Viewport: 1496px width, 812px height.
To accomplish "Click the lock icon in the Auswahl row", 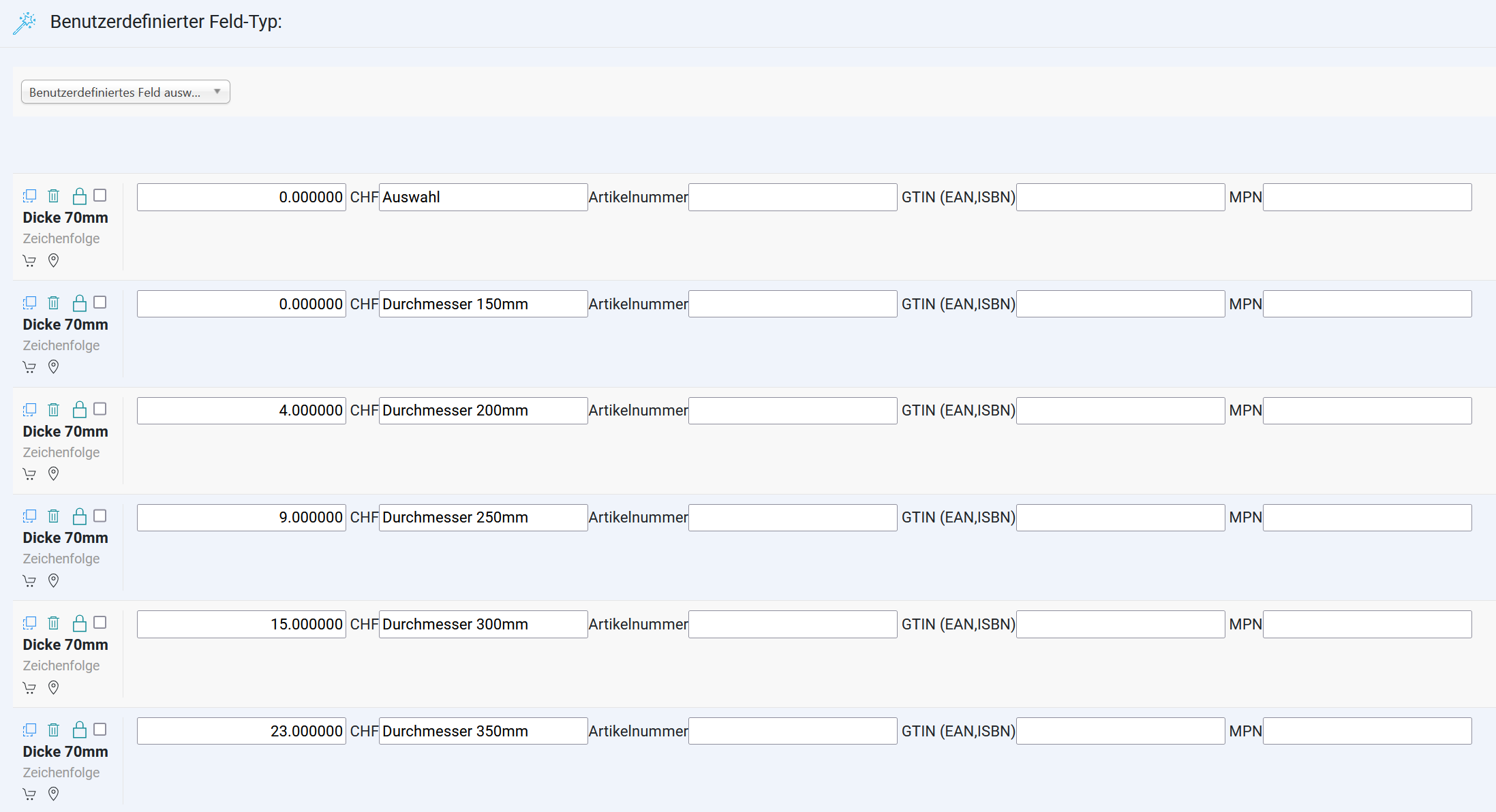I will 80,196.
